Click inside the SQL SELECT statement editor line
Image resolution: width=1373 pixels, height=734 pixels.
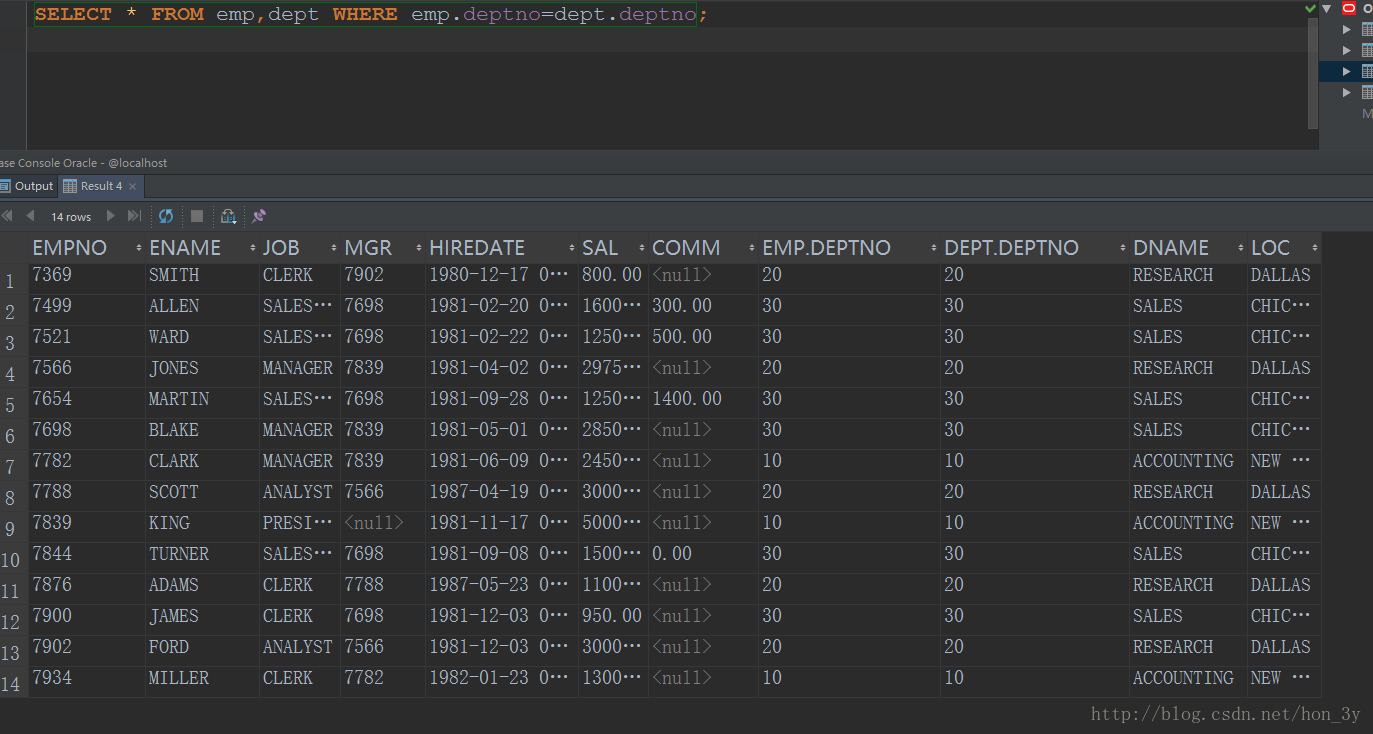[x=365, y=15]
